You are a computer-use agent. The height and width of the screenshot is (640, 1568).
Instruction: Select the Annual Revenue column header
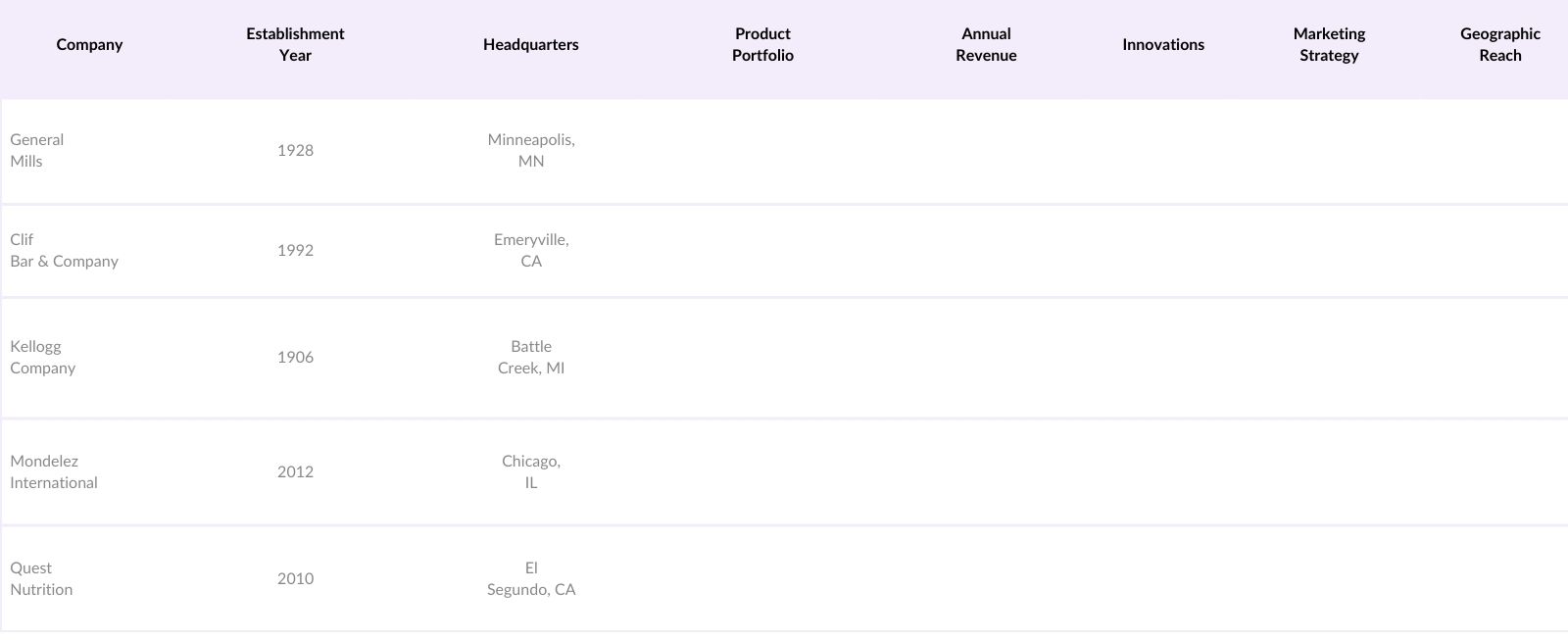click(x=986, y=45)
